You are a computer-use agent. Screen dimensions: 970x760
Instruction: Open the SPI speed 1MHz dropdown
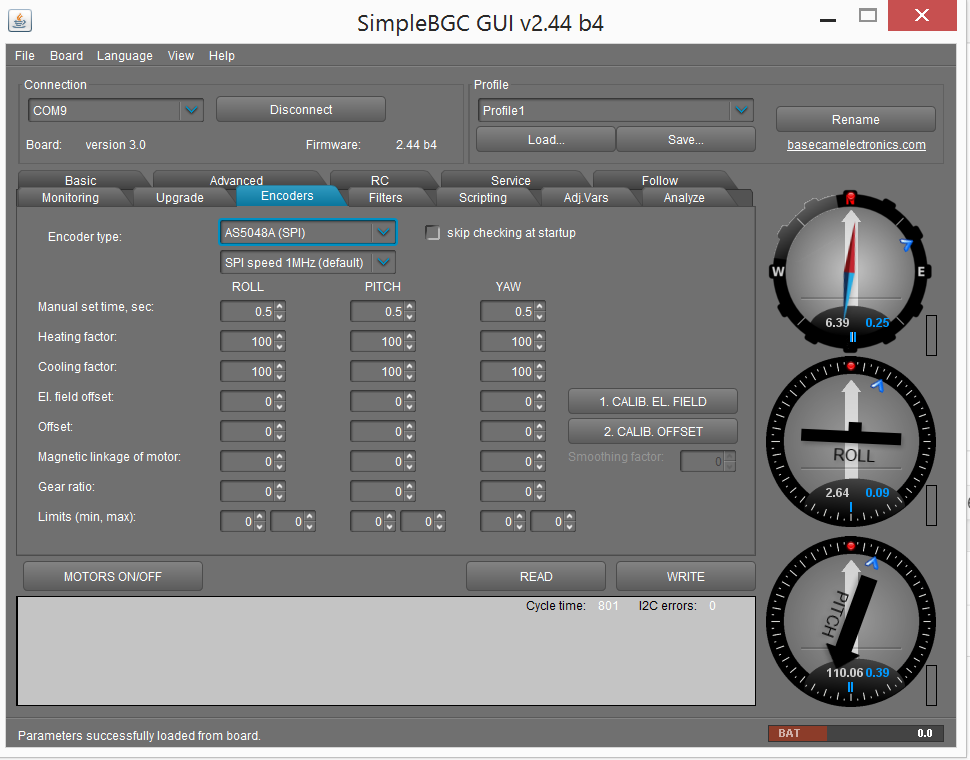(x=384, y=262)
